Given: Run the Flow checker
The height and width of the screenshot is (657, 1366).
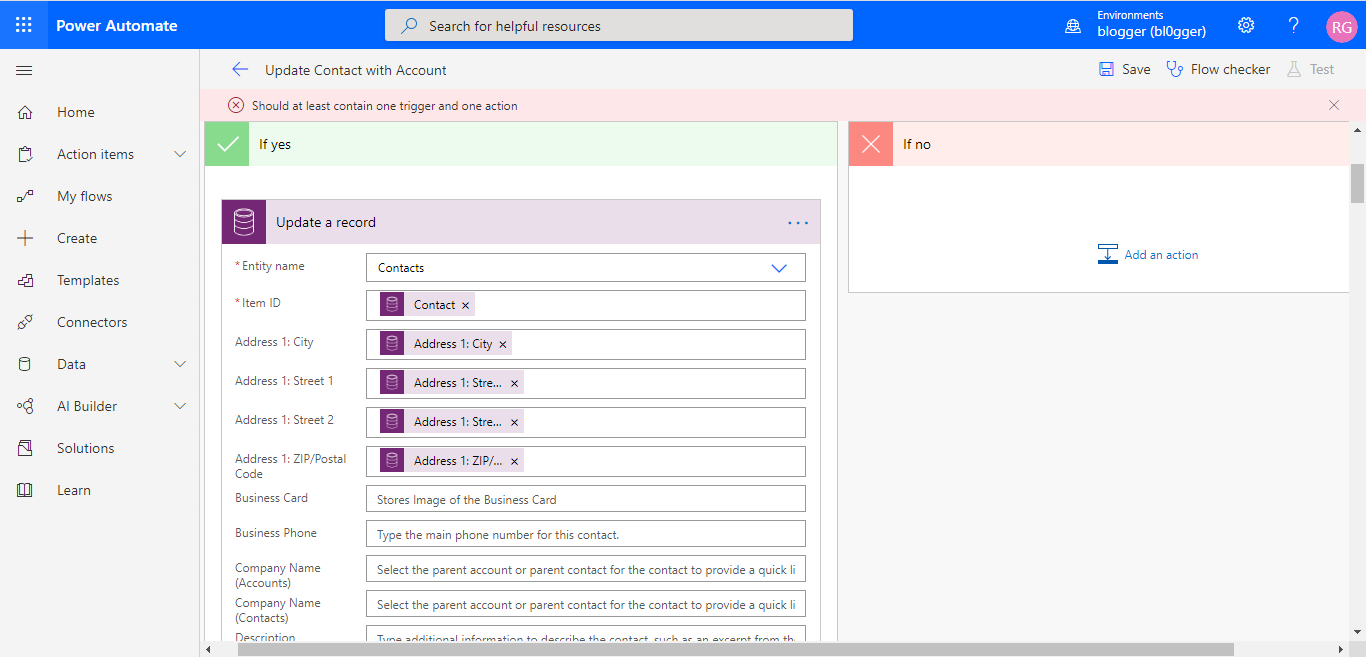Looking at the screenshot, I should coord(1219,69).
